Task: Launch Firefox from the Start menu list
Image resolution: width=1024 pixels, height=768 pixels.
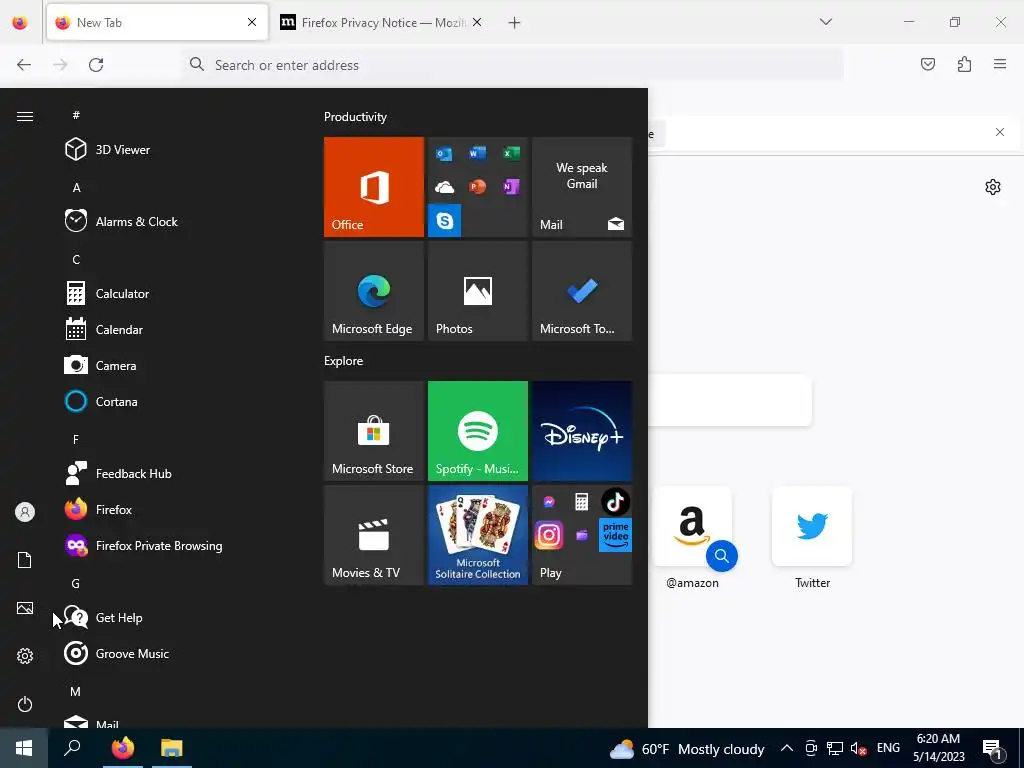Action: [x=176, y=509]
